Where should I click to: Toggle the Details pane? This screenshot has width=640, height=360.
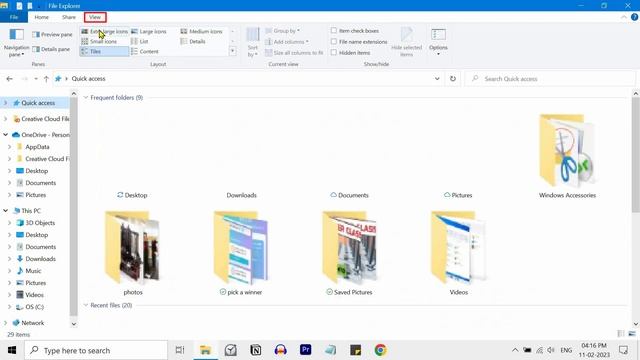pos(51,49)
